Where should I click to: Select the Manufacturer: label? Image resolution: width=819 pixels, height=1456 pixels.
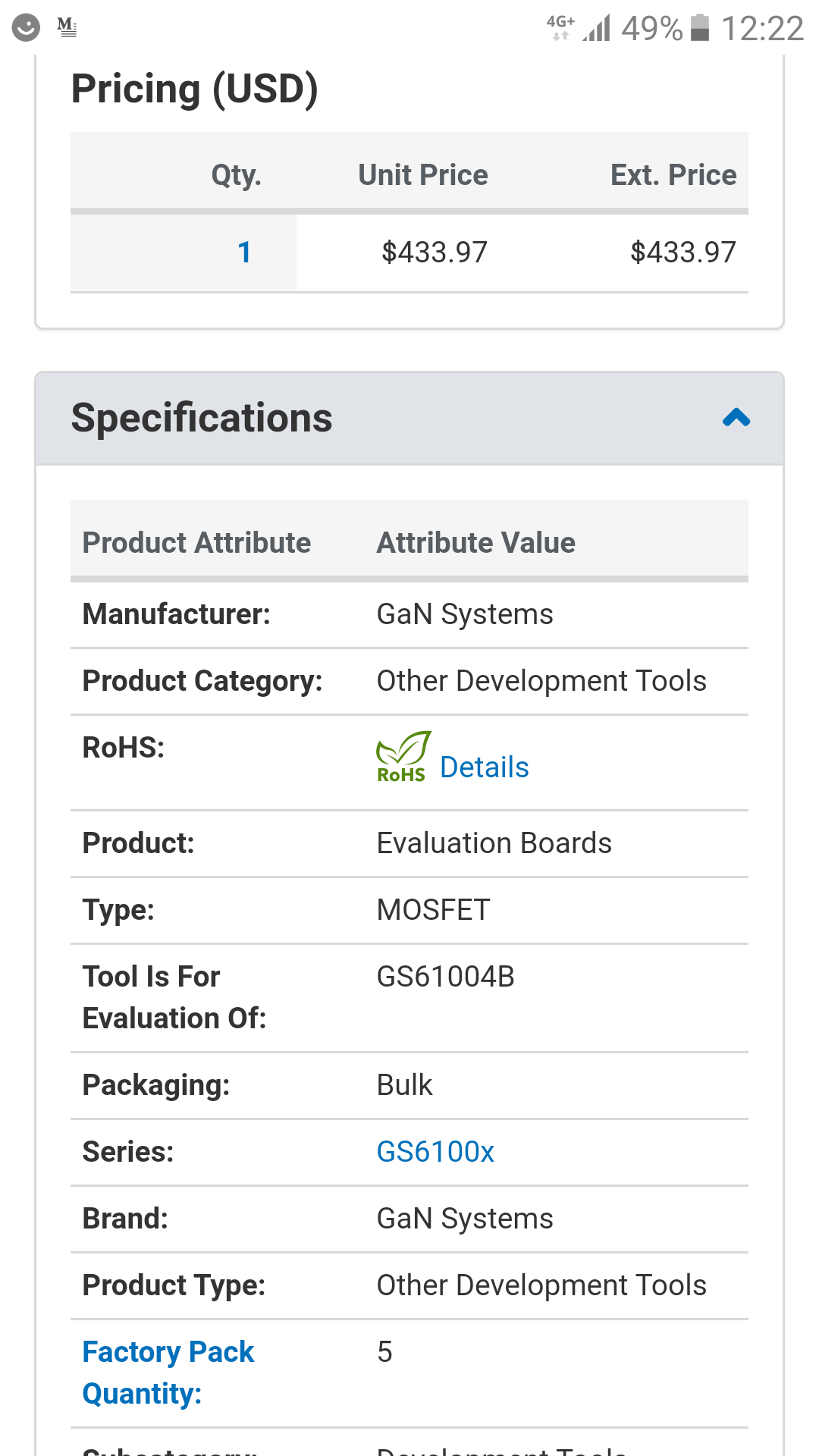point(177,614)
